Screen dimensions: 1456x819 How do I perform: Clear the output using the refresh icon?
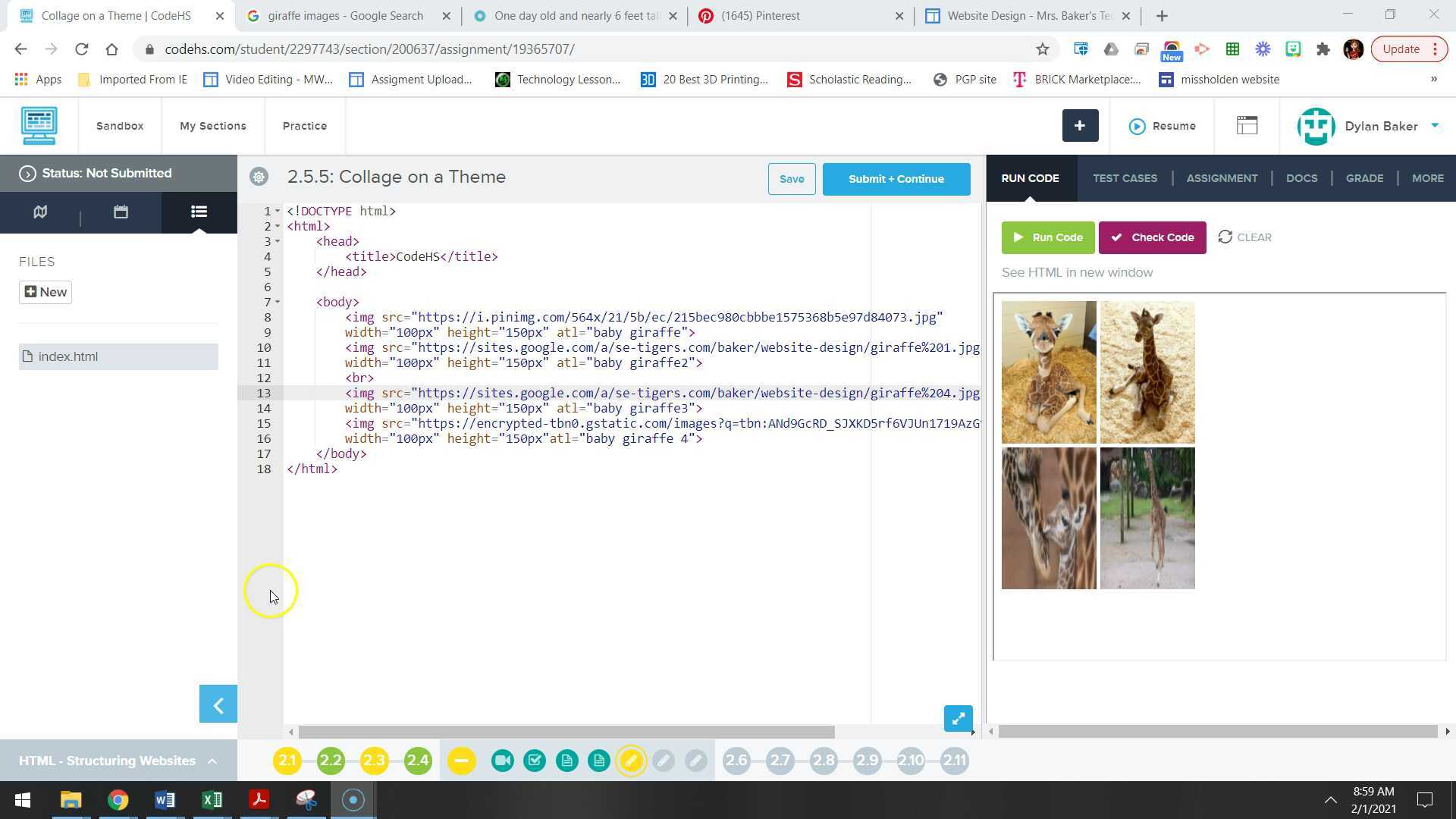pos(1226,237)
